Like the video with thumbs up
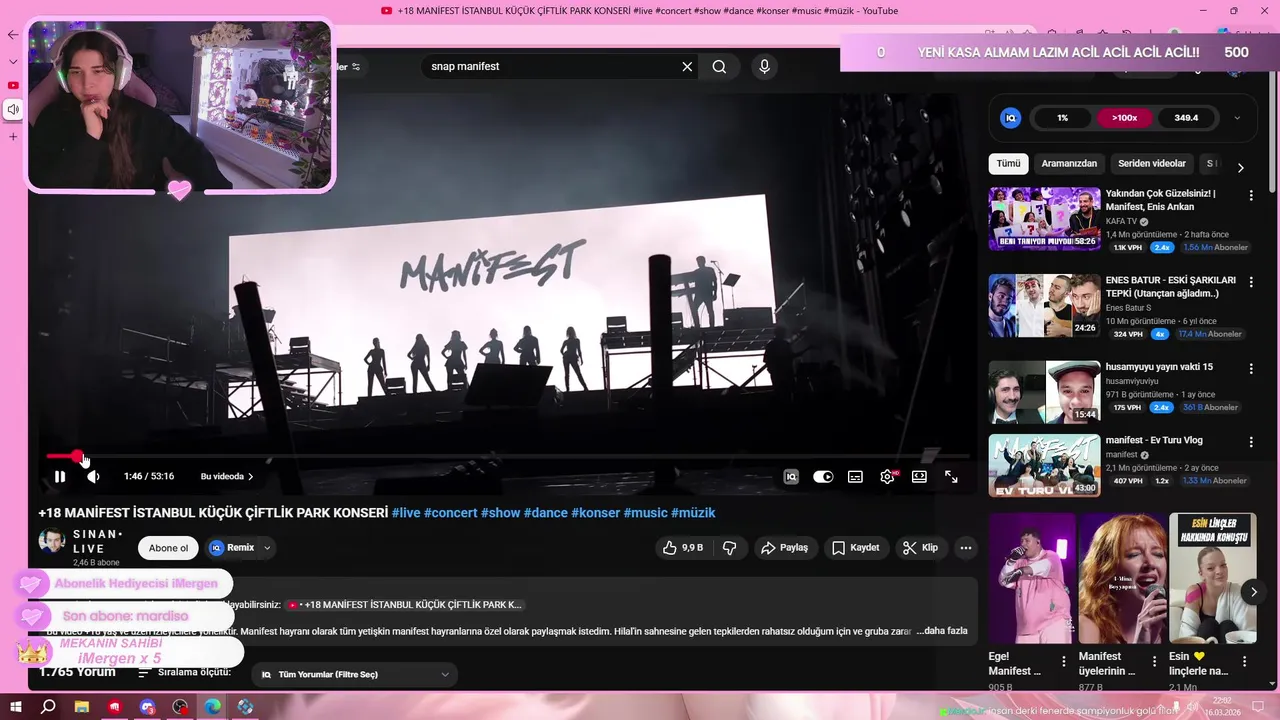 (683, 548)
